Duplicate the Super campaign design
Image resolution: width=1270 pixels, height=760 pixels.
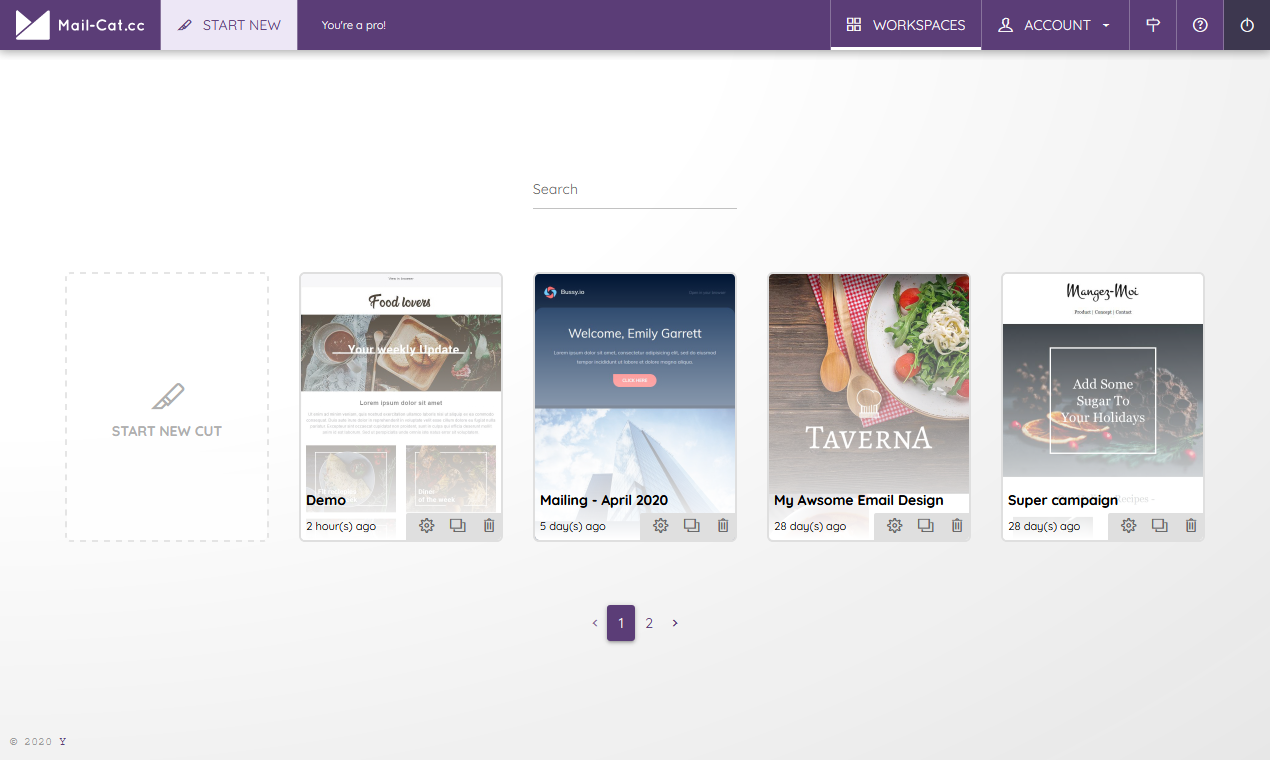tap(1159, 525)
